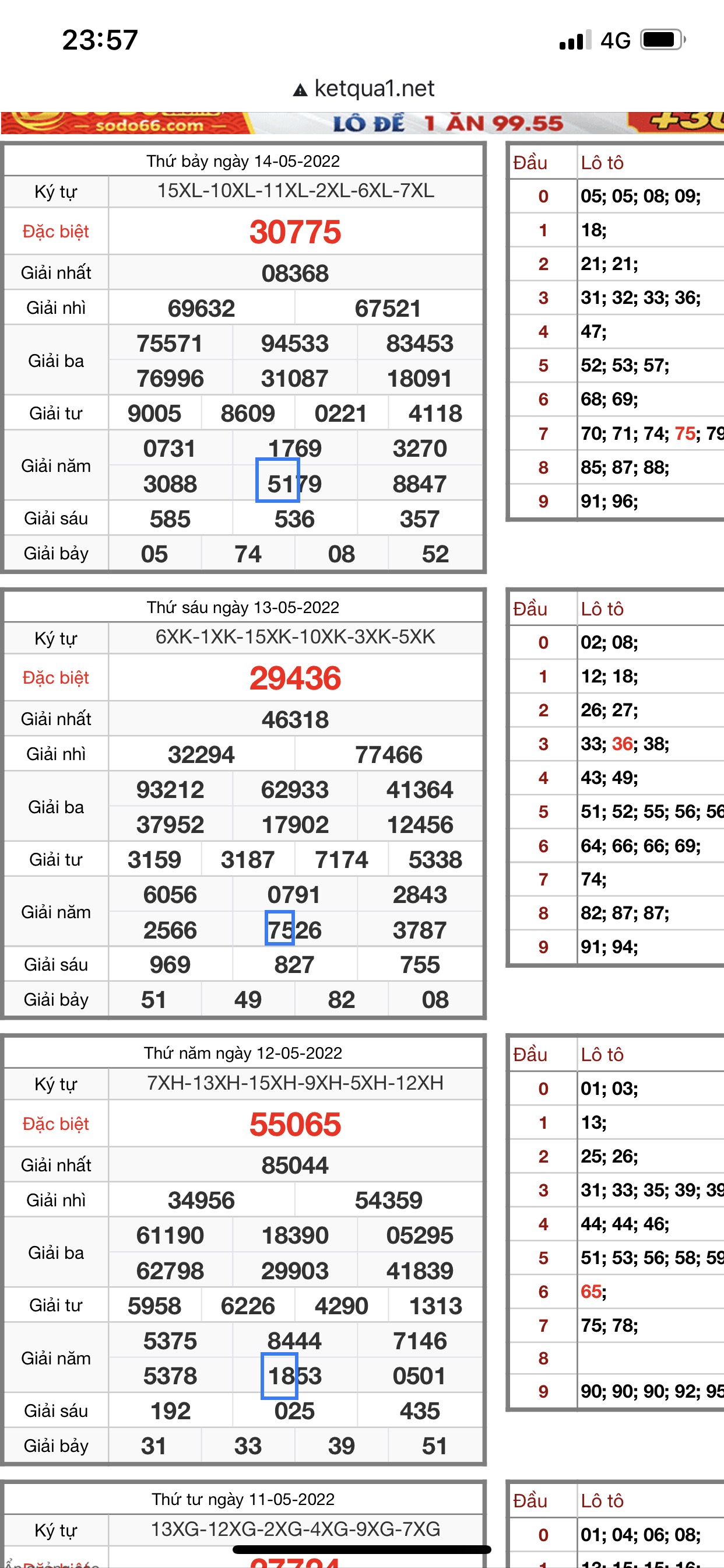
Task: Tap the first prize number 85044
Action: pos(295,1165)
